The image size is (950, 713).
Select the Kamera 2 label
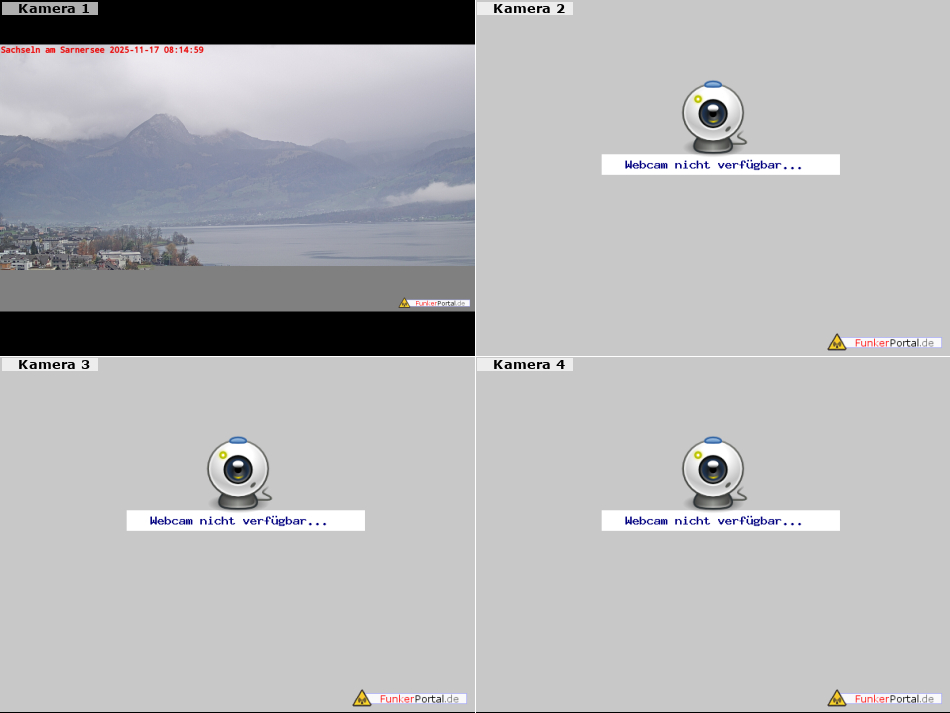coord(528,9)
